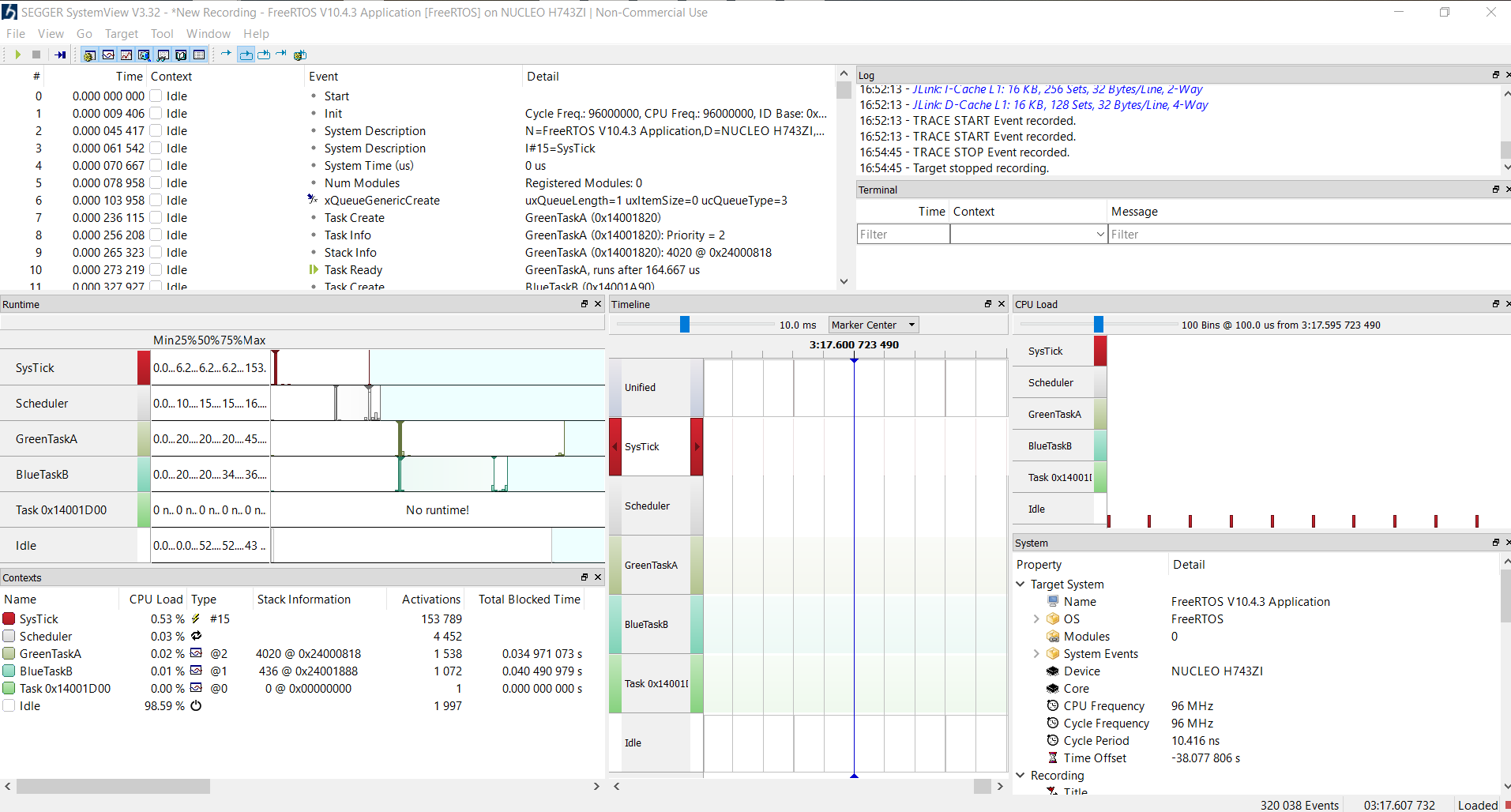Viewport: 1511px width, 812px height.
Task: Click the scroll-to-last-event arrow icon
Action: coord(264,55)
